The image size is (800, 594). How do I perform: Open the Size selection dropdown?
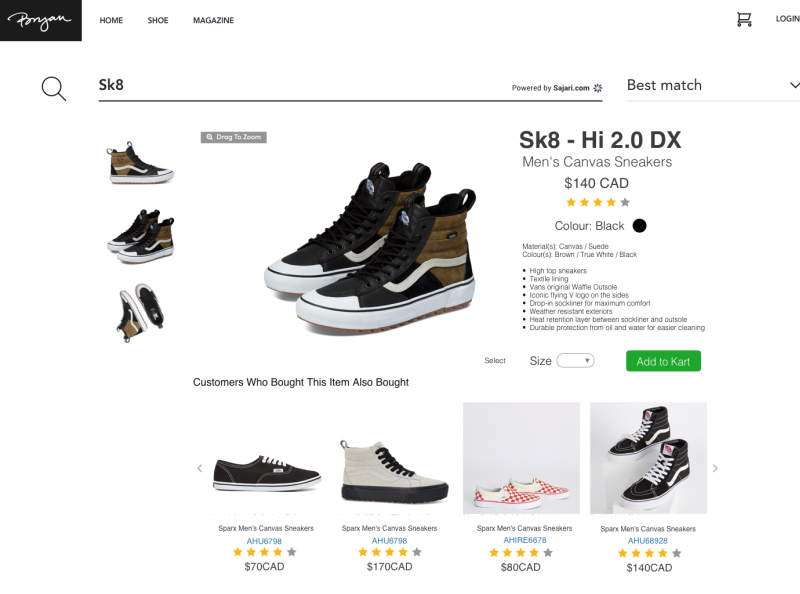point(576,360)
